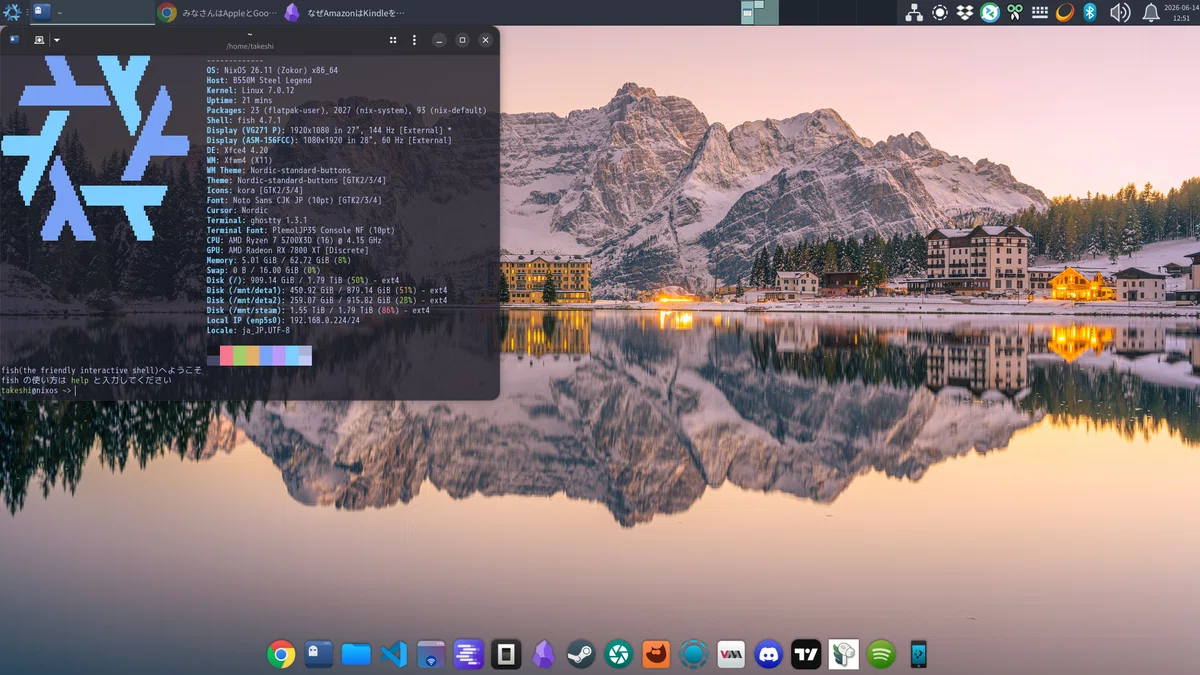Open the window-with-wifi icon in the dock
This screenshot has height=675, width=1200.
(431, 654)
